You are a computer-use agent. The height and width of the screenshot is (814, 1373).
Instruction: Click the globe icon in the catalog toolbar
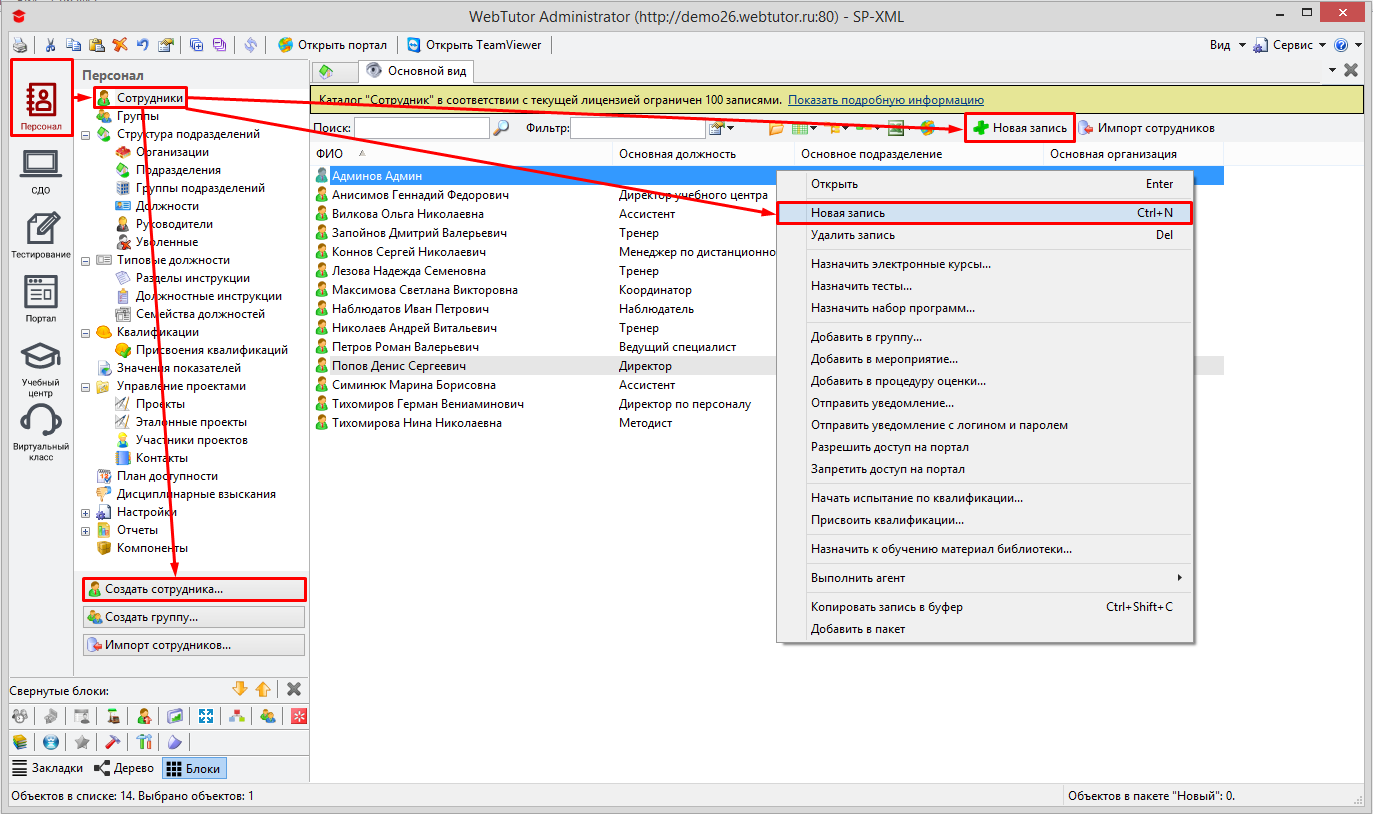click(927, 128)
